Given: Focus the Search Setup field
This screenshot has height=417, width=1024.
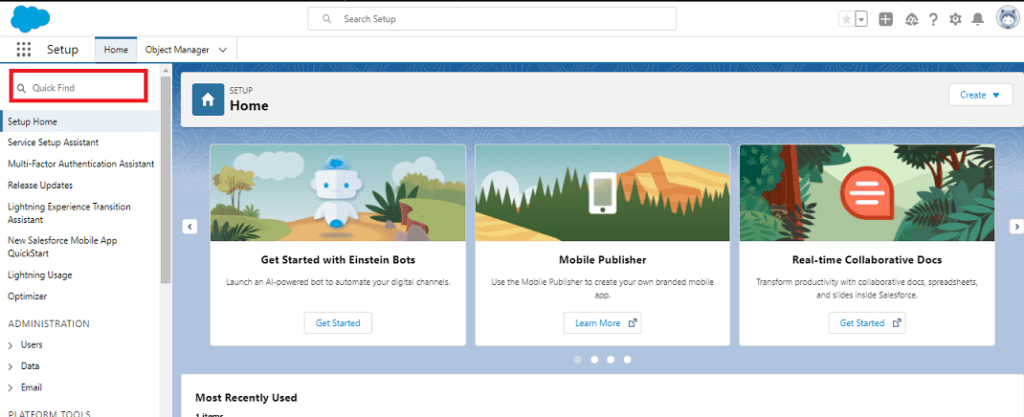Looking at the screenshot, I should [x=492, y=19].
